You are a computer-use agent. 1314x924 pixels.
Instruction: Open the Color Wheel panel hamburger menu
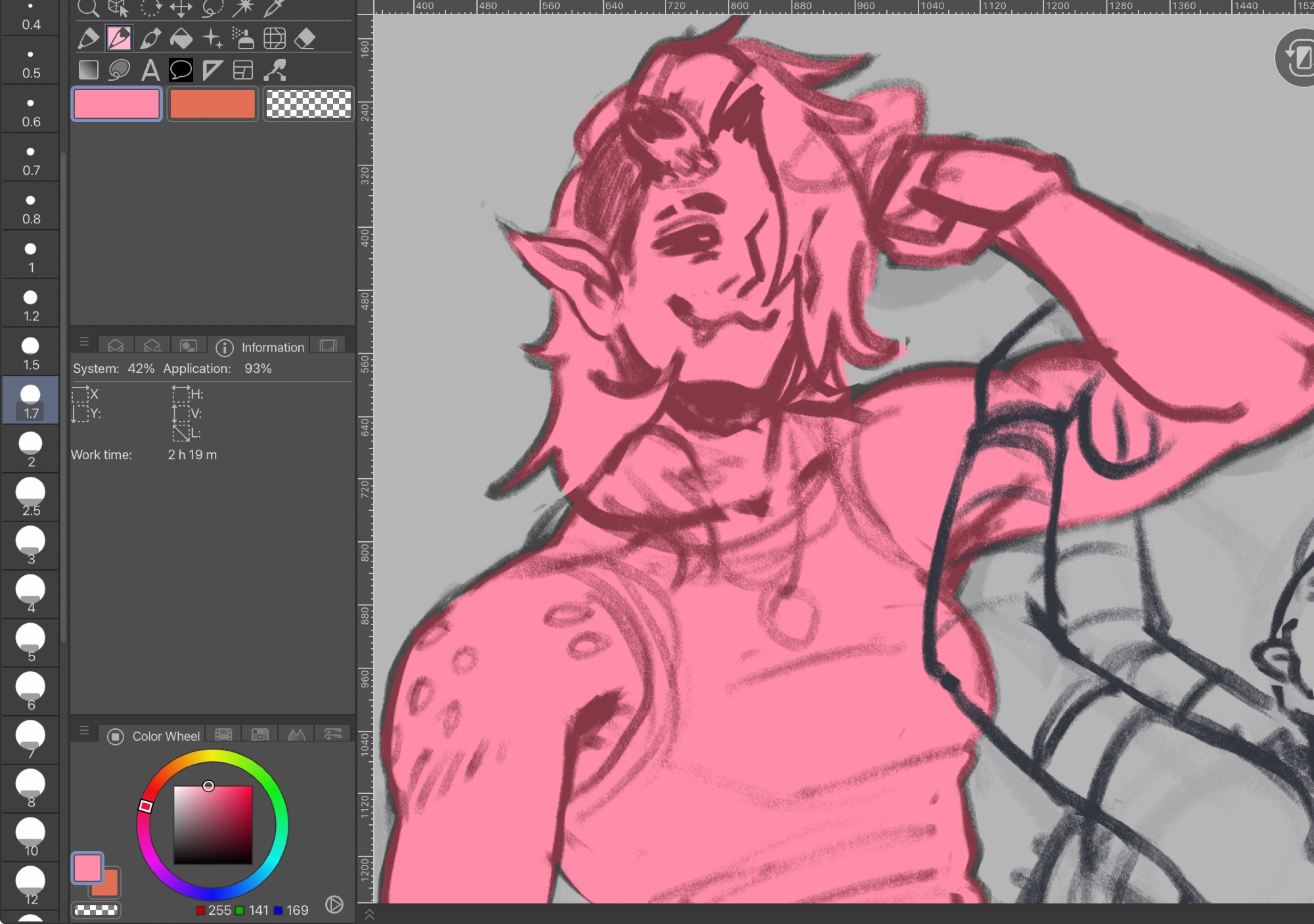tap(84, 731)
